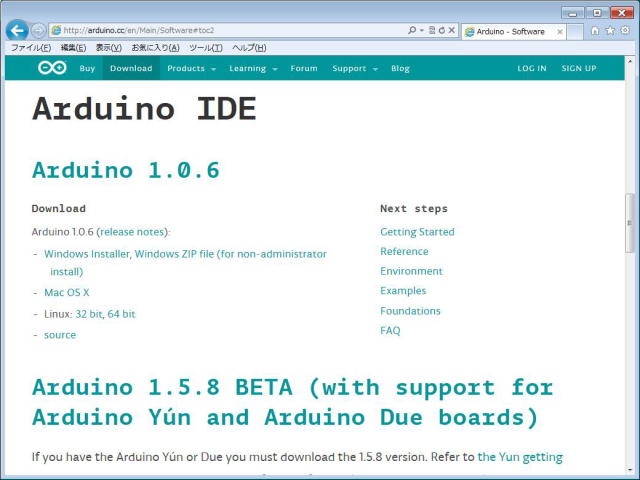
Task: Click the compatibility view icon
Action: [x=432, y=30]
